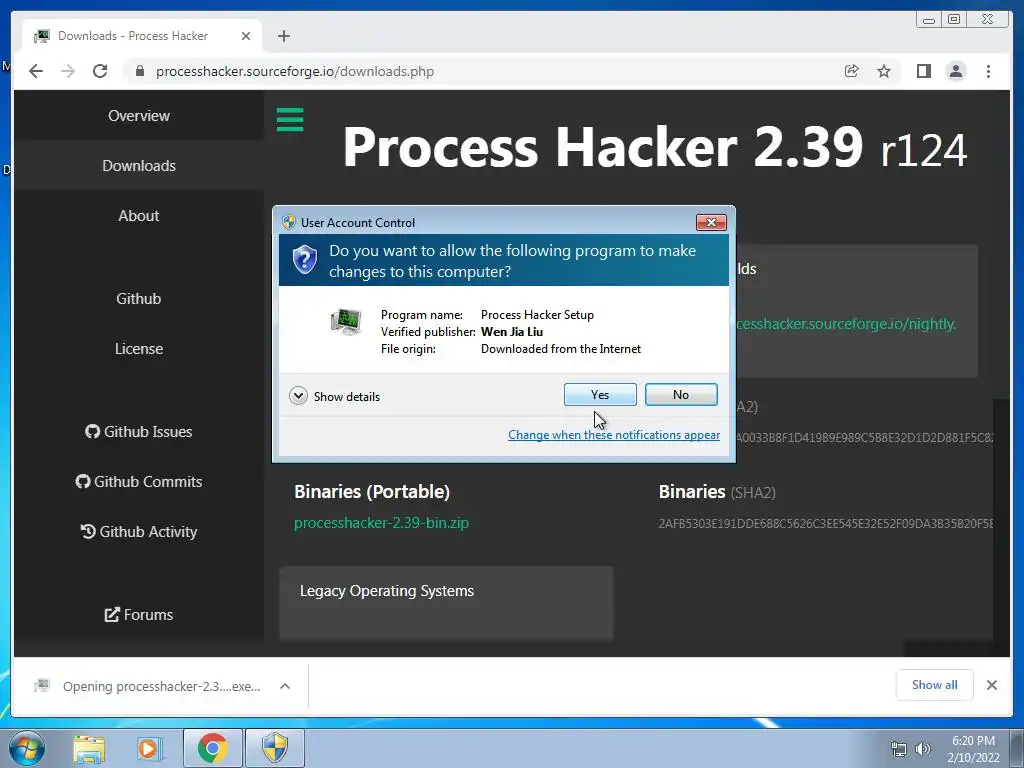This screenshot has height=768, width=1024.
Task: Click the address bar URL
Action: (x=295, y=71)
